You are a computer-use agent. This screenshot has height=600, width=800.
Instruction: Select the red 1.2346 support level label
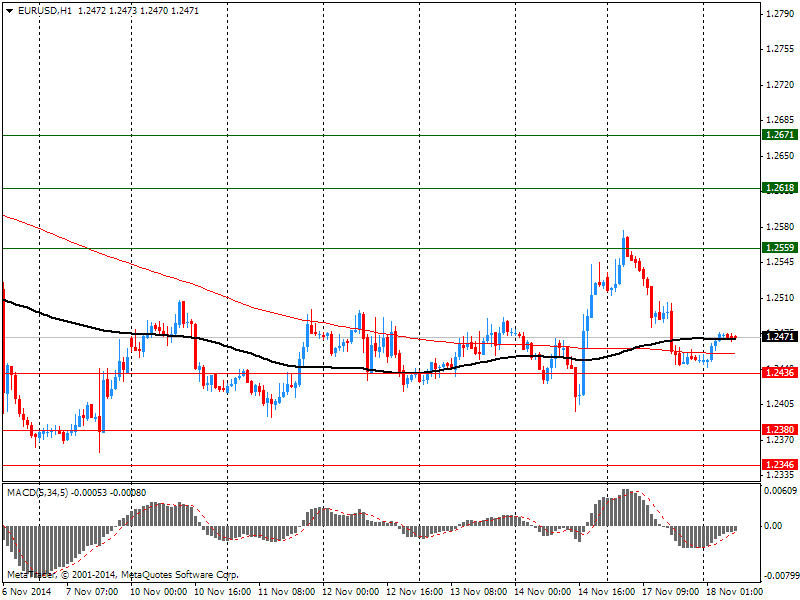[x=780, y=464]
